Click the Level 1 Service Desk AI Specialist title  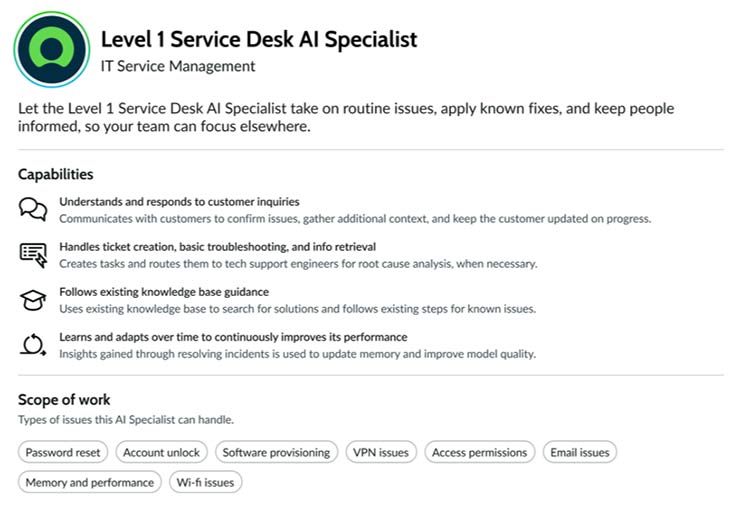pyautogui.click(x=259, y=39)
